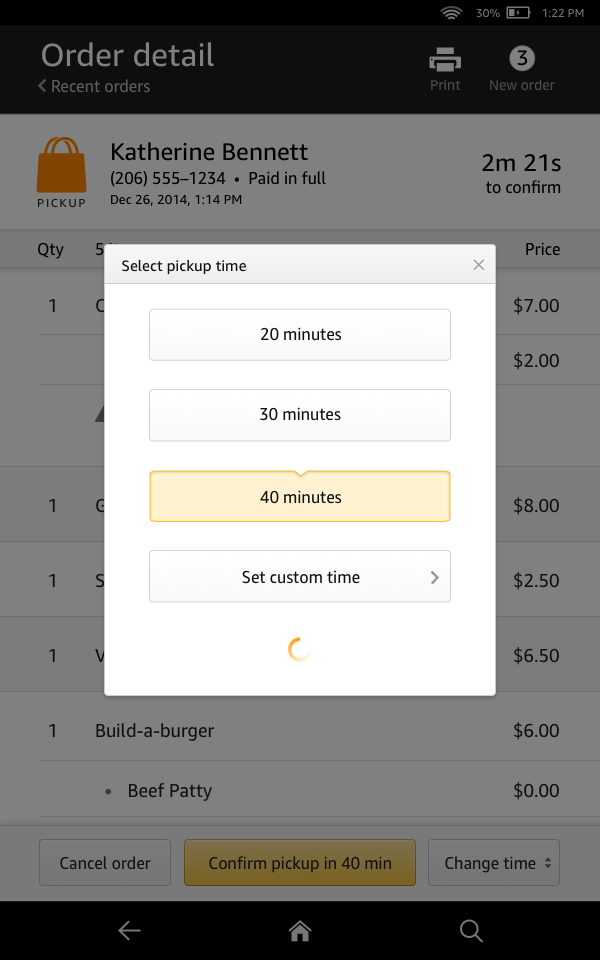Open New order badge showing 3
The height and width of the screenshot is (960, 600).
[x=521, y=58]
